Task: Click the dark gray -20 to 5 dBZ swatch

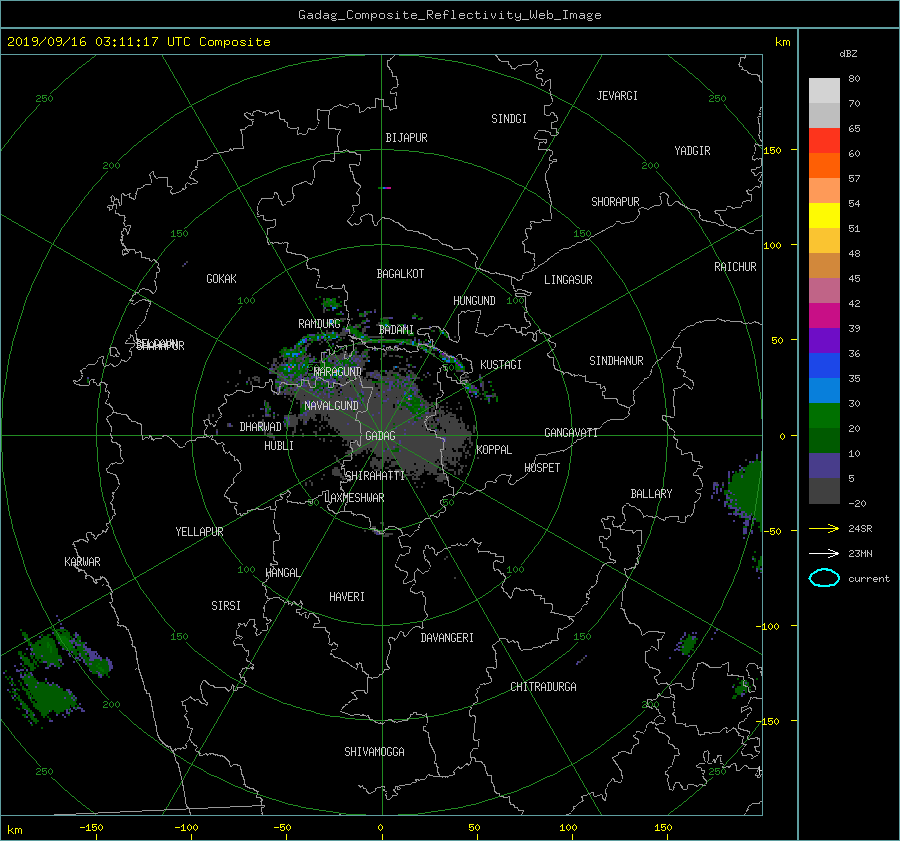Action: (x=824, y=491)
